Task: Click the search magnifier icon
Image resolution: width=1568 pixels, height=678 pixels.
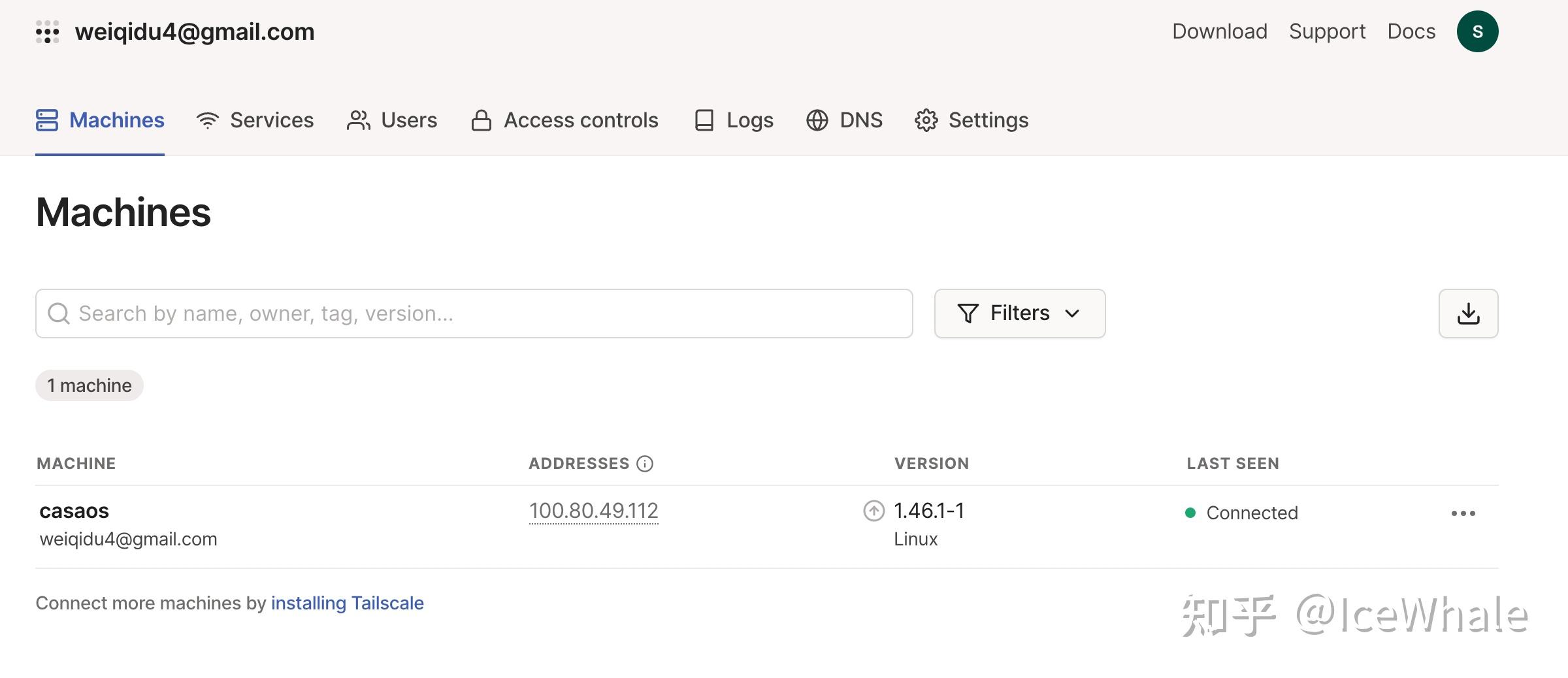Action: [59, 314]
